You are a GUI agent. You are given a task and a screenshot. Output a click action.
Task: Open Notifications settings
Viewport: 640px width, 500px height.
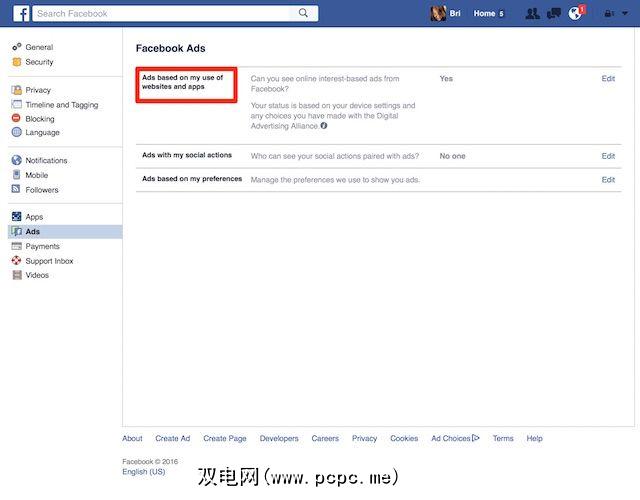46,160
